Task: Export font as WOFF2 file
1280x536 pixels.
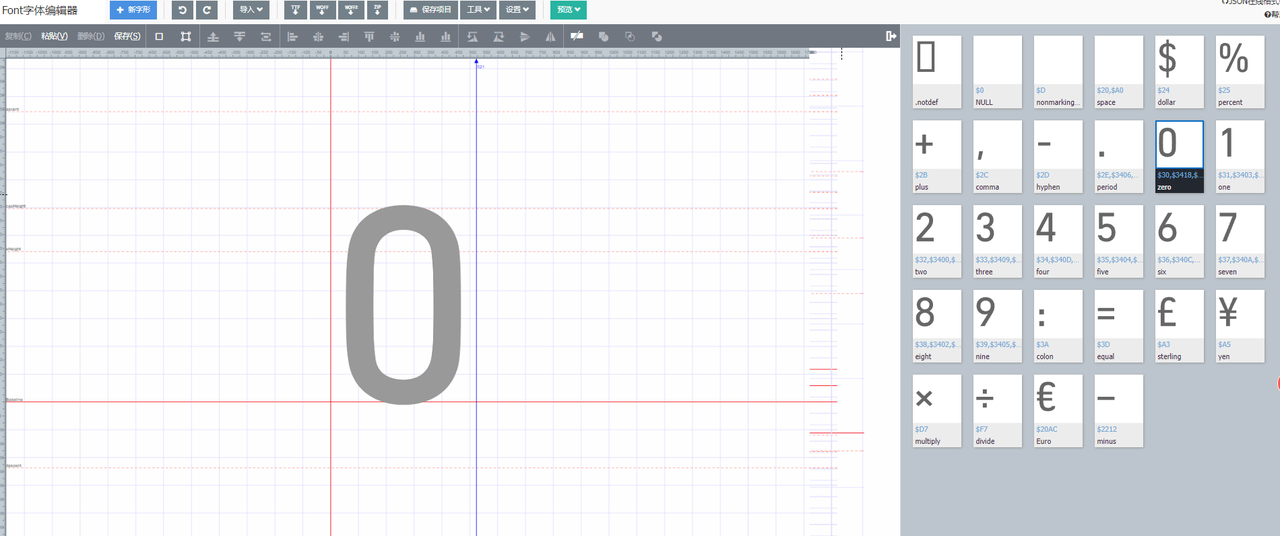Action: (x=351, y=10)
